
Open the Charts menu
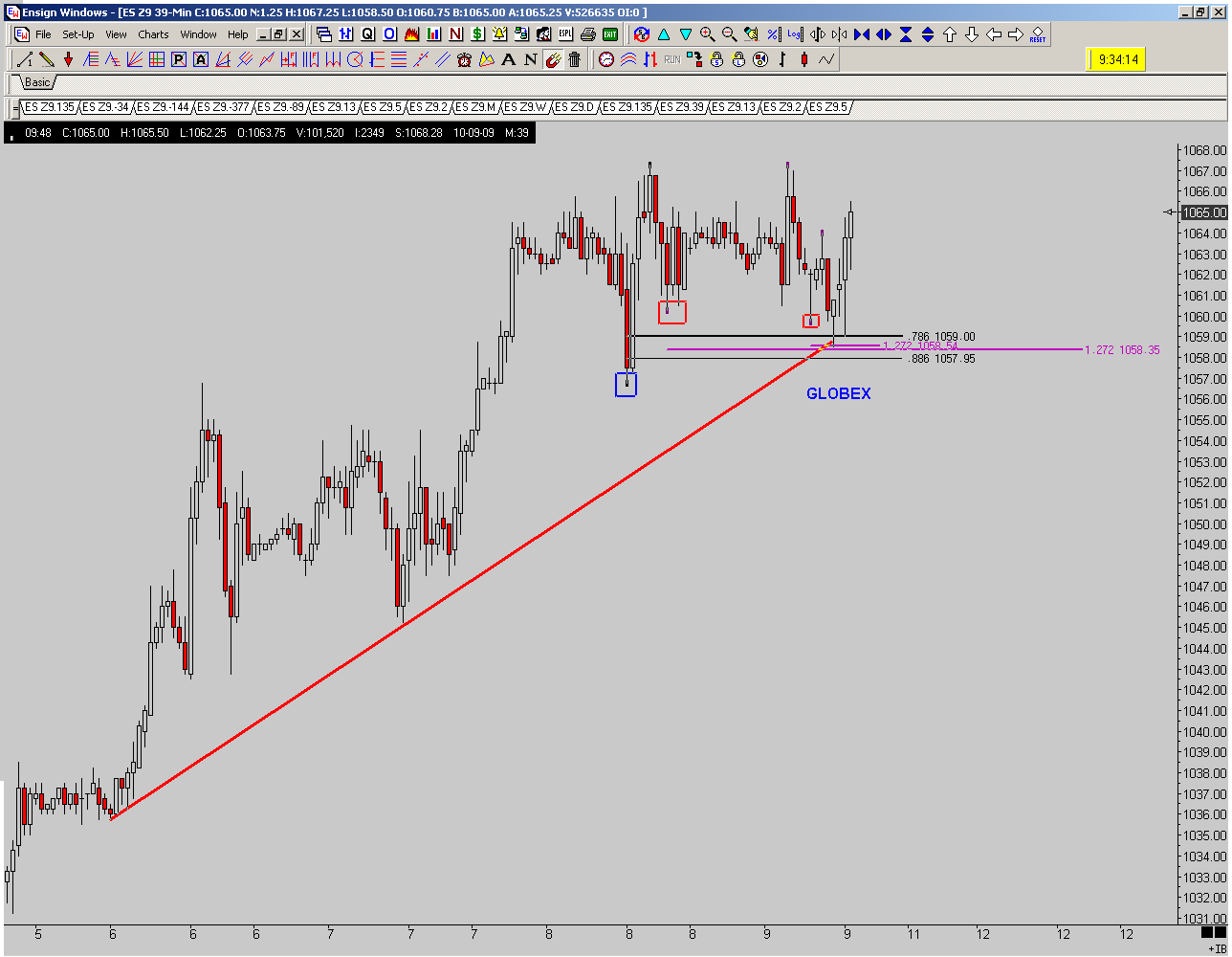(153, 34)
